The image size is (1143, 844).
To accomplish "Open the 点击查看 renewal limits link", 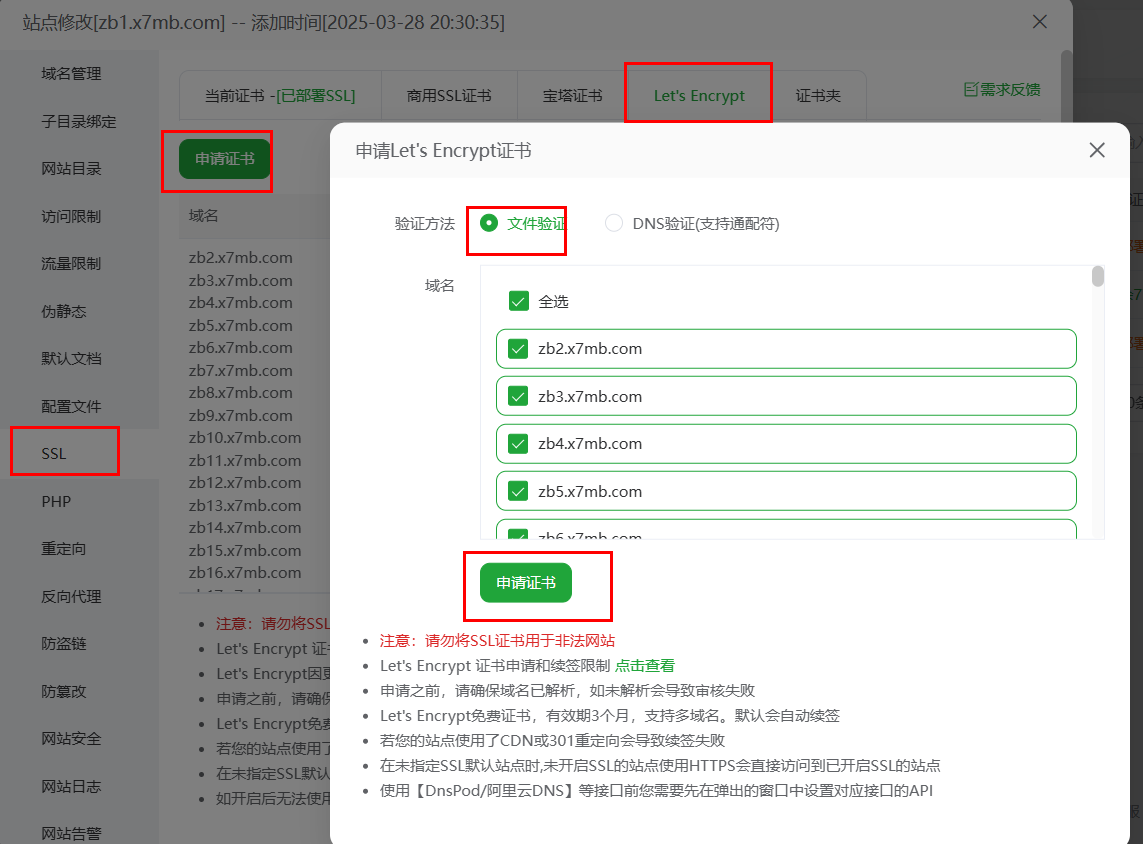I will click(644, 665).
